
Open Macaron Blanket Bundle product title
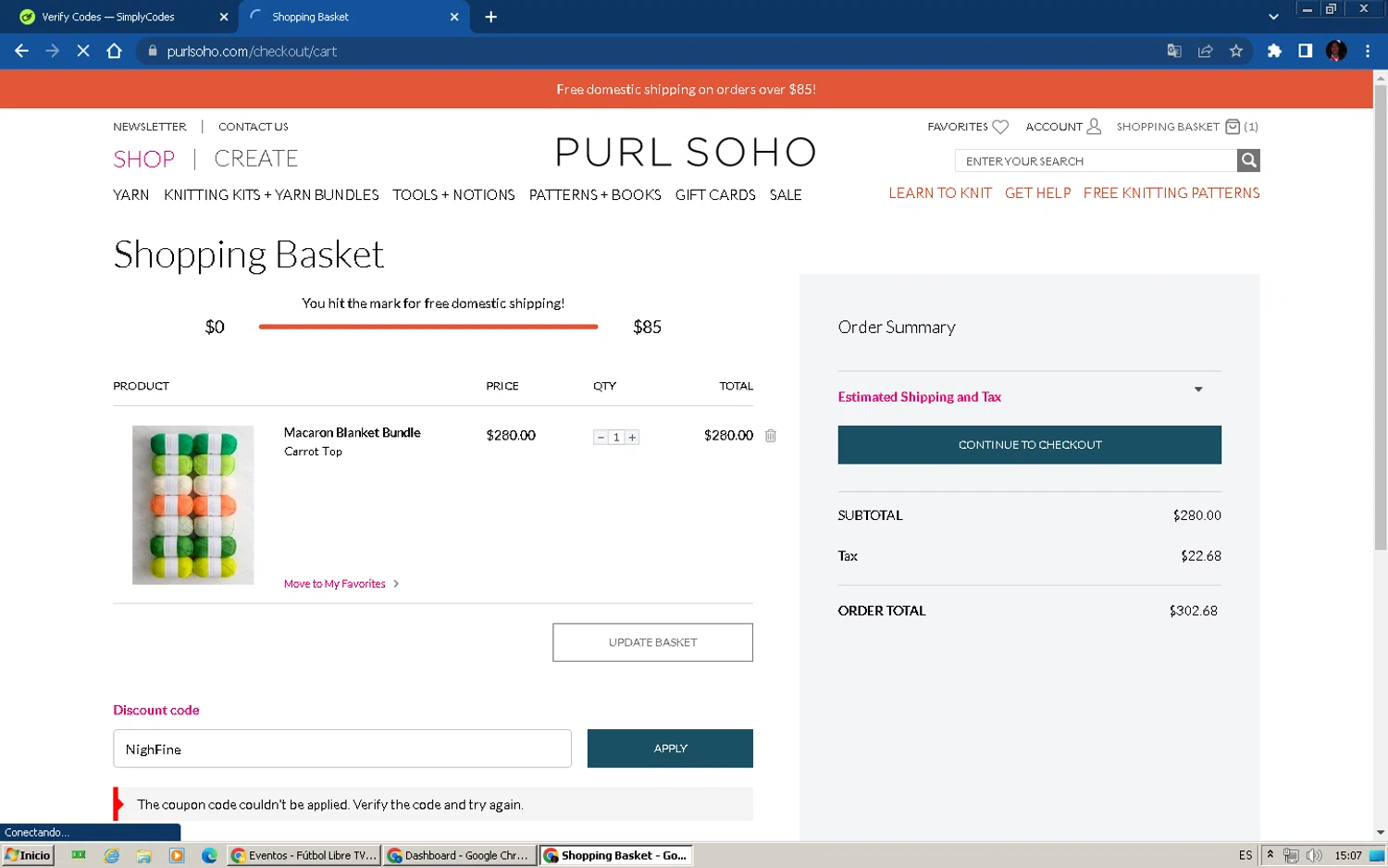point(352,432)
